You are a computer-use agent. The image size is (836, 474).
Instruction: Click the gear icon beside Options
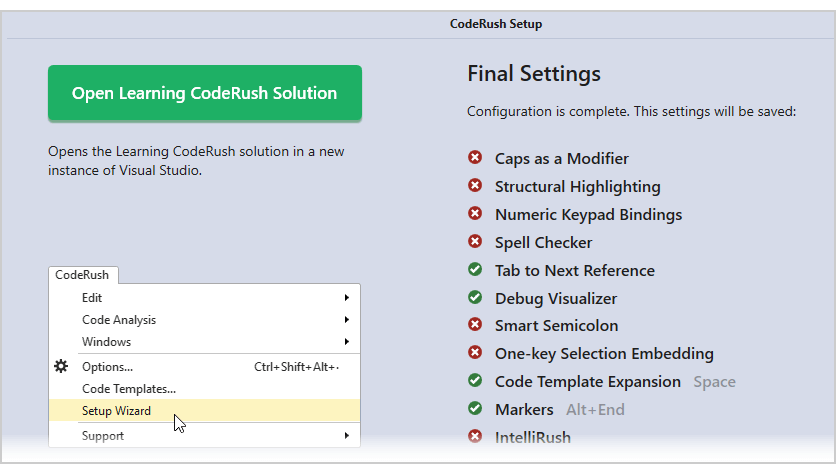point(61,367)
